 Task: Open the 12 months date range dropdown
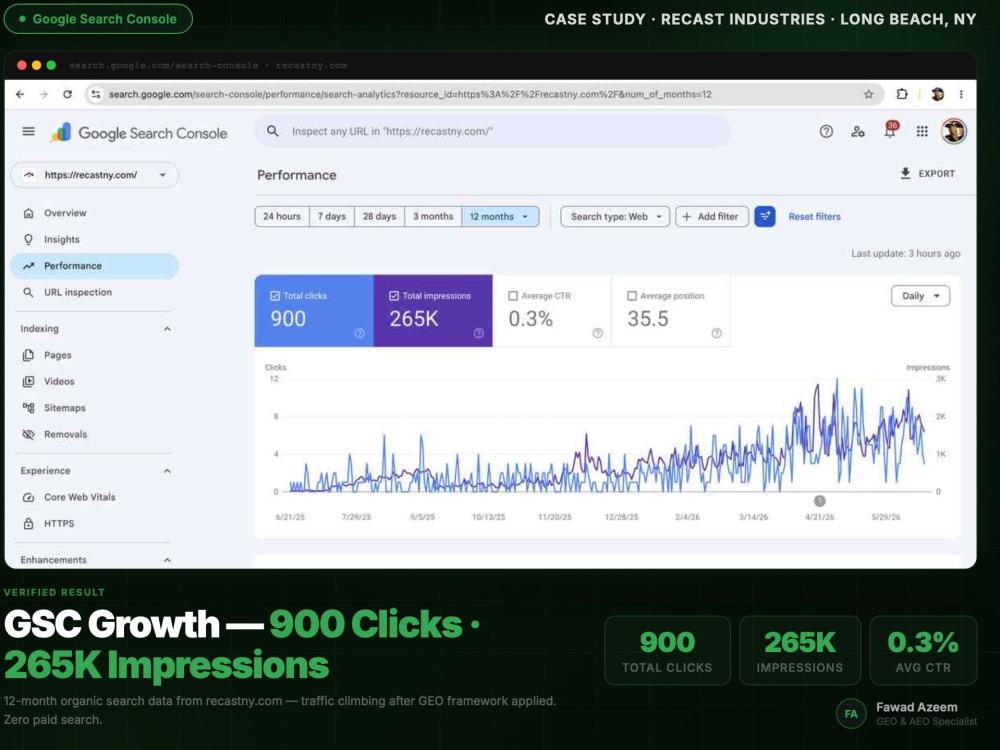coord(500,217)
